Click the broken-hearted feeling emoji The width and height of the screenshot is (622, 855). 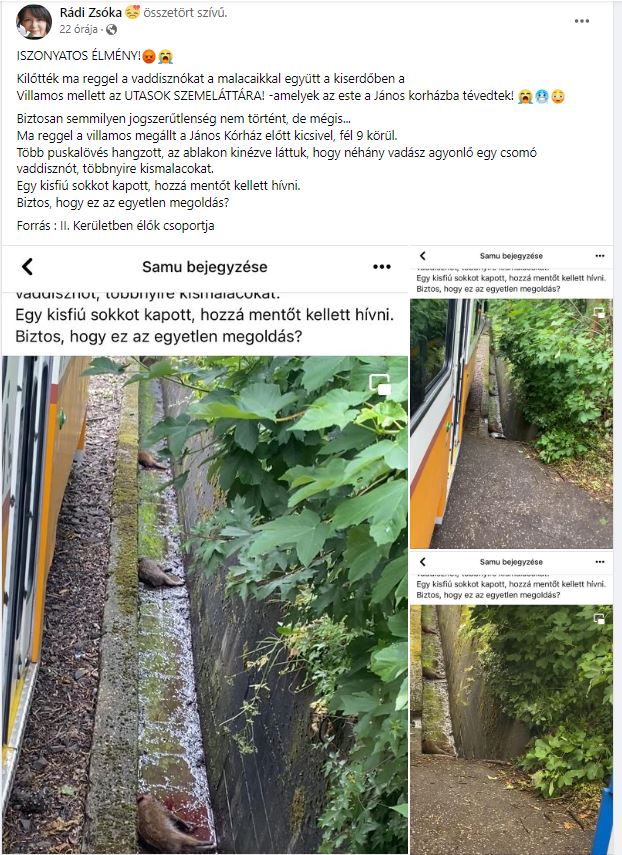pyautogui.click(x=132, y=12)
